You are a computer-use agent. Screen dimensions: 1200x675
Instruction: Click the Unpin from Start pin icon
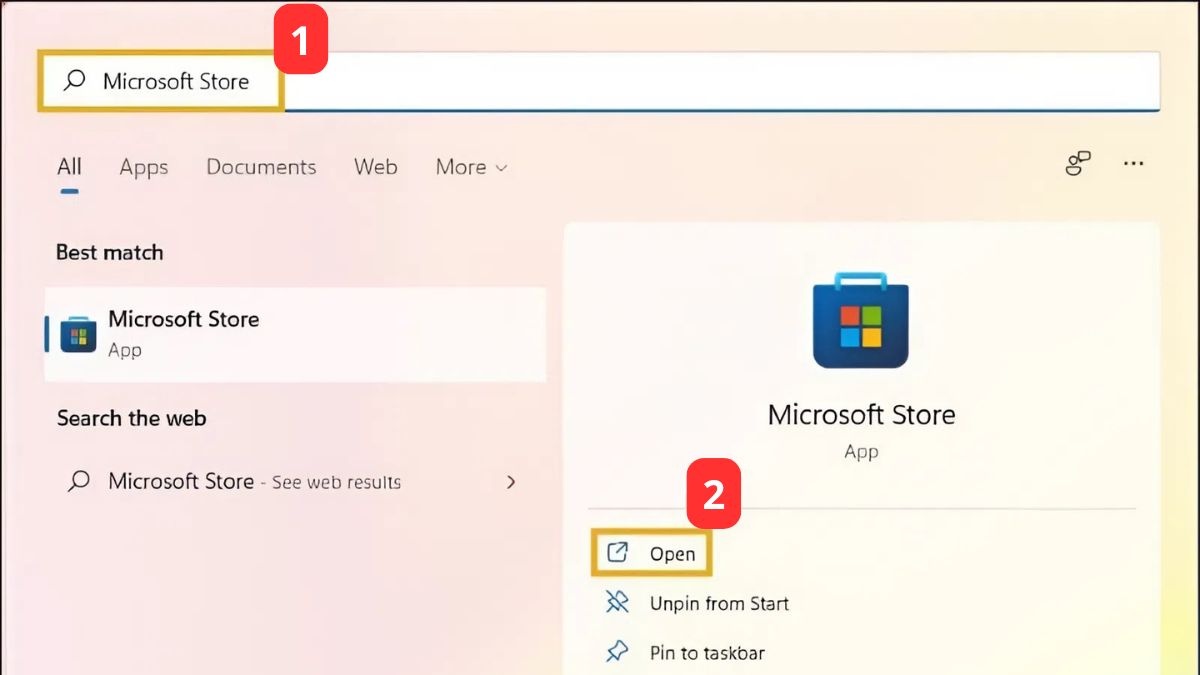[x=617, y=602]
